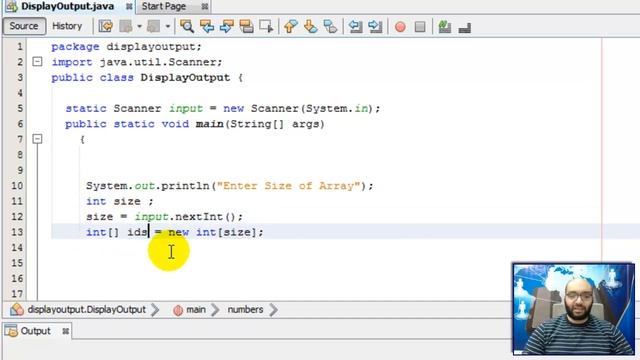Viewport: 640px width, 360px height.
Task: Click main method icon in breadcrumb
Action: tap(178, 310)
